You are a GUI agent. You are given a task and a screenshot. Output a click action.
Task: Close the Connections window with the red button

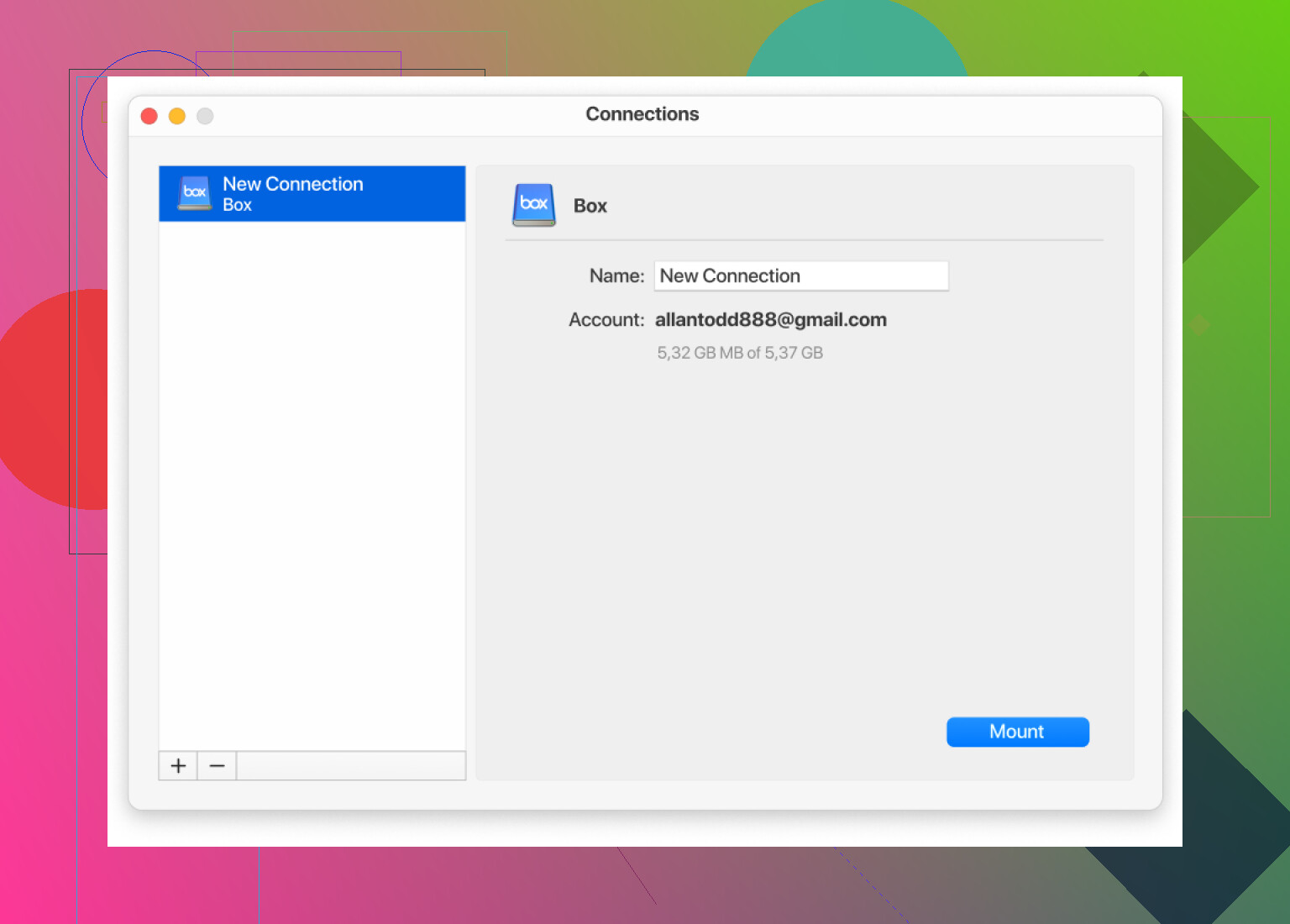149,116
